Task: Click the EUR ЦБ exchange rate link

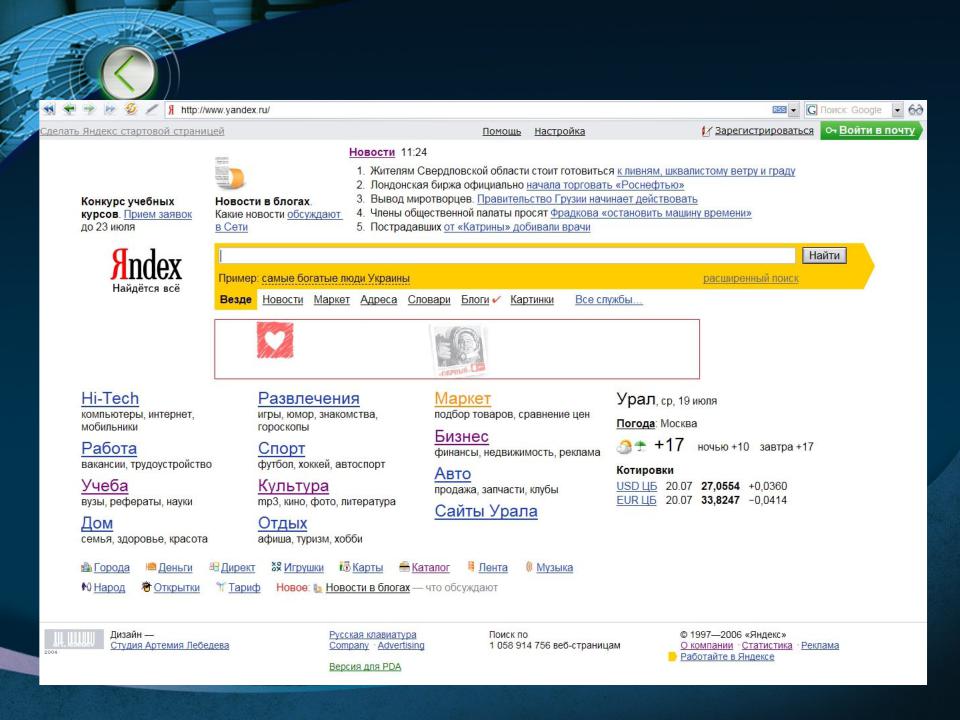Action: [636, 500]
